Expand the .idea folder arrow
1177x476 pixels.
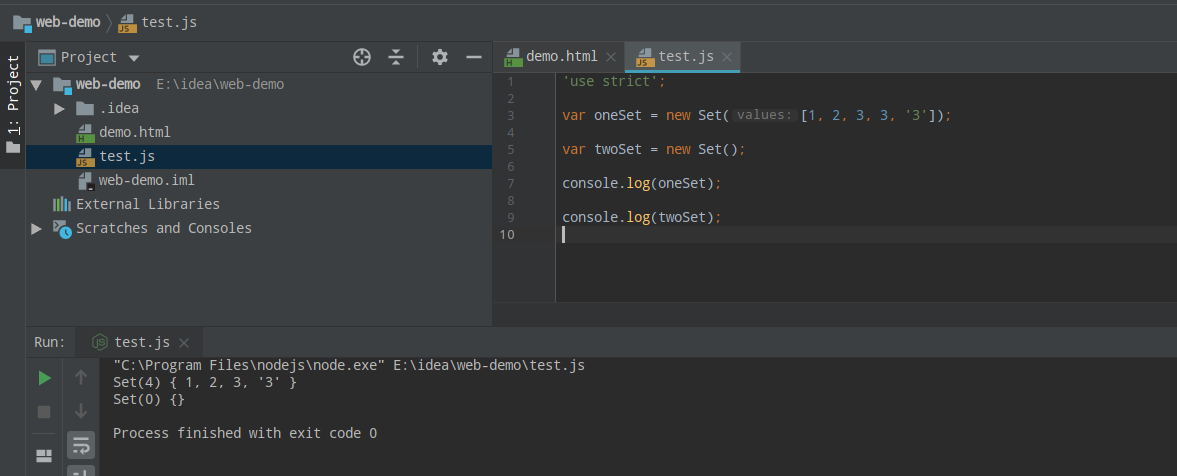[60, 109]
